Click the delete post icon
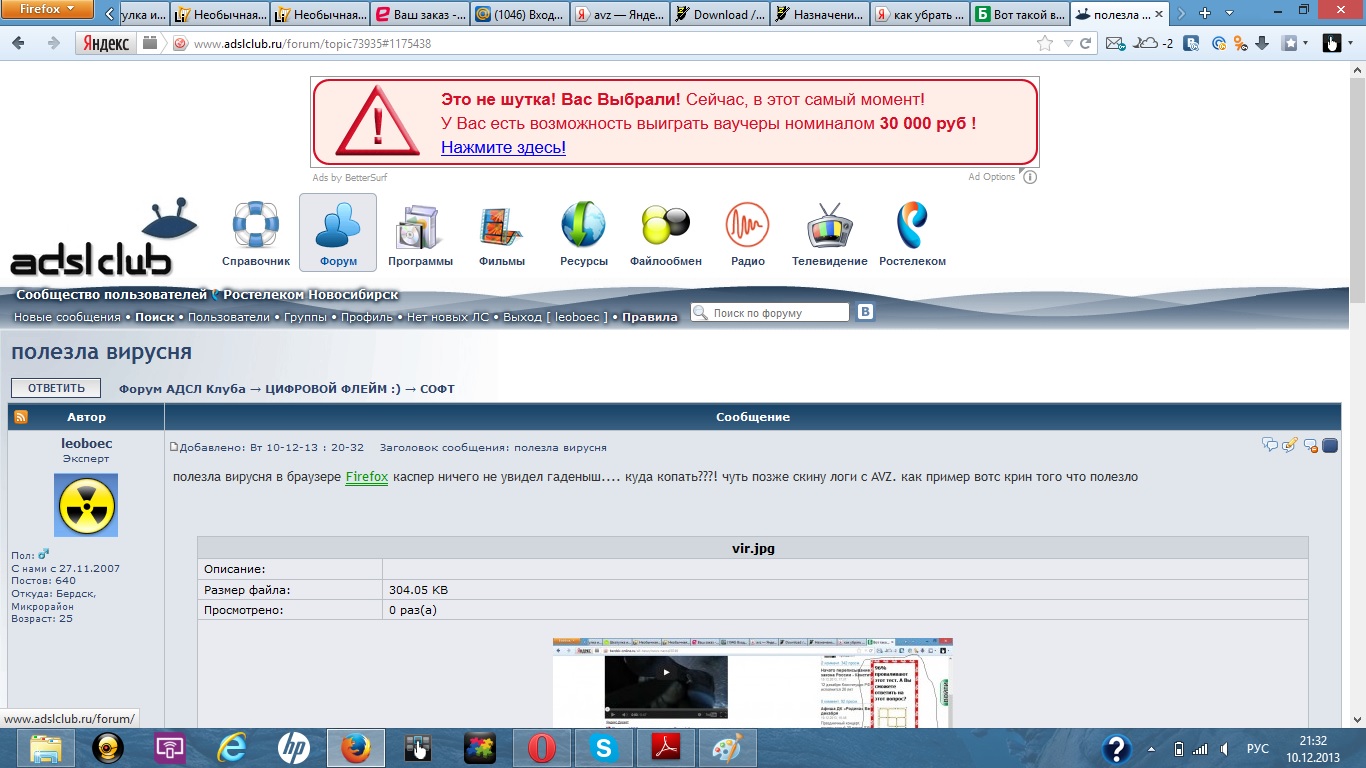 tap(1310, 446)
